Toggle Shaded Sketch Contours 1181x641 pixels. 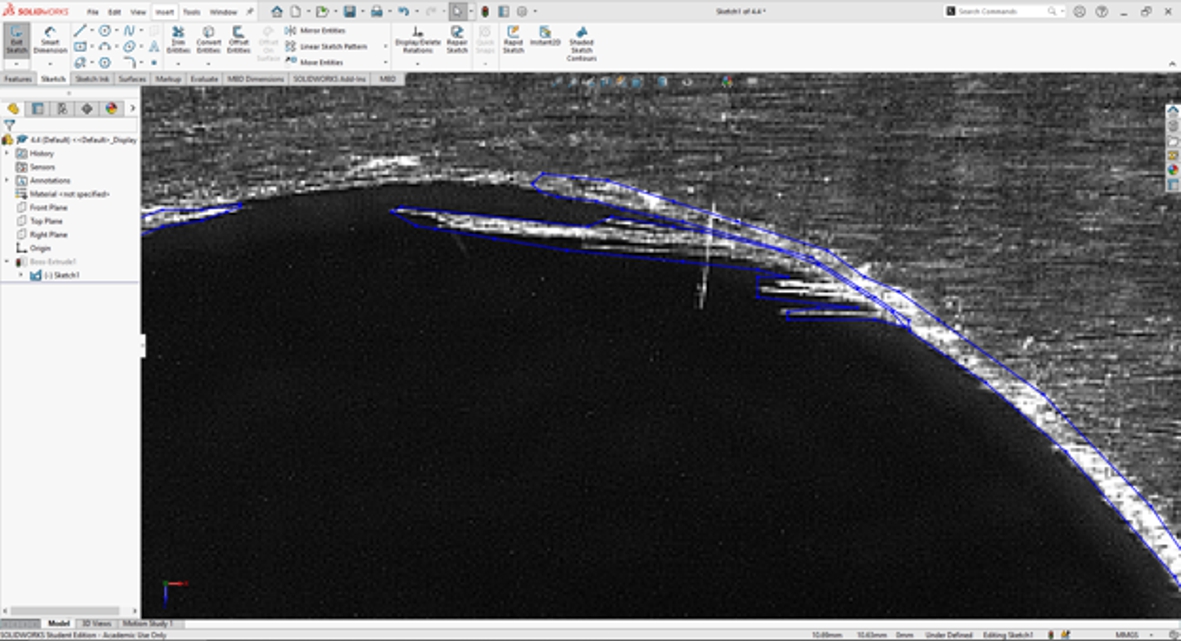click(581, 44)
